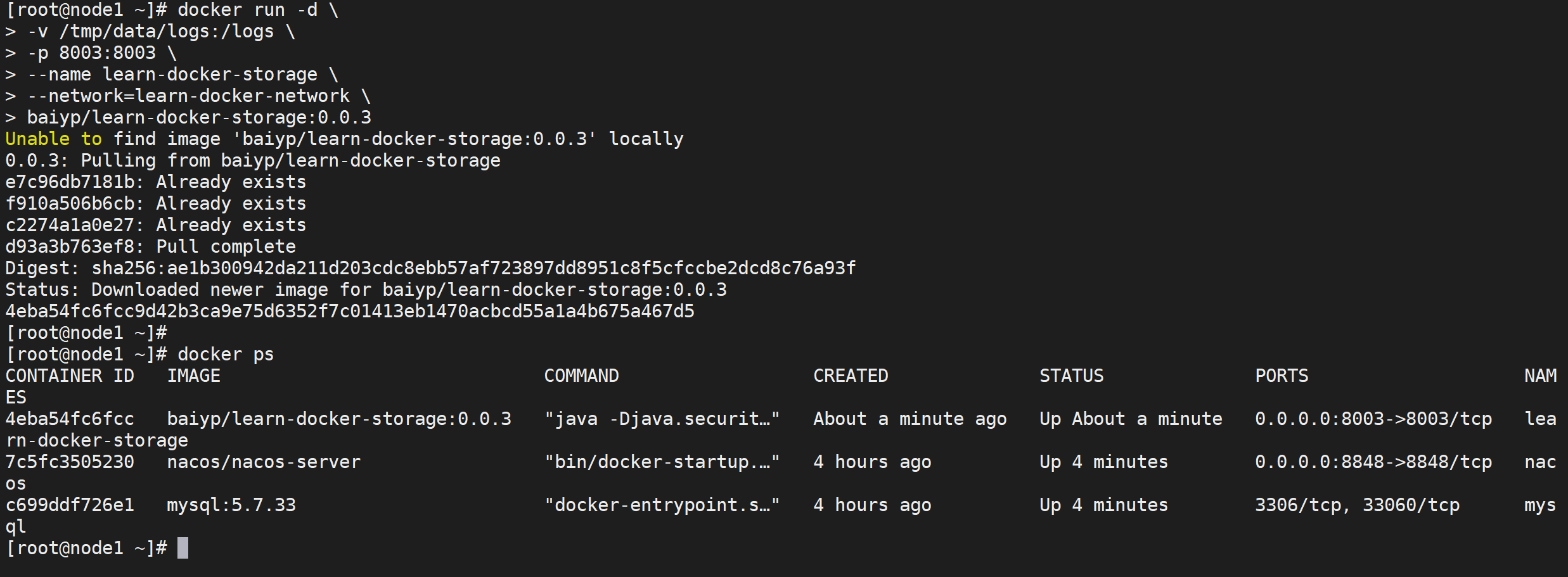Viewport: 1568px width, 577px height.
Task: Click the 0.0.0.0:8003->8003/tcp port mapping
Action: (1373, 419)
